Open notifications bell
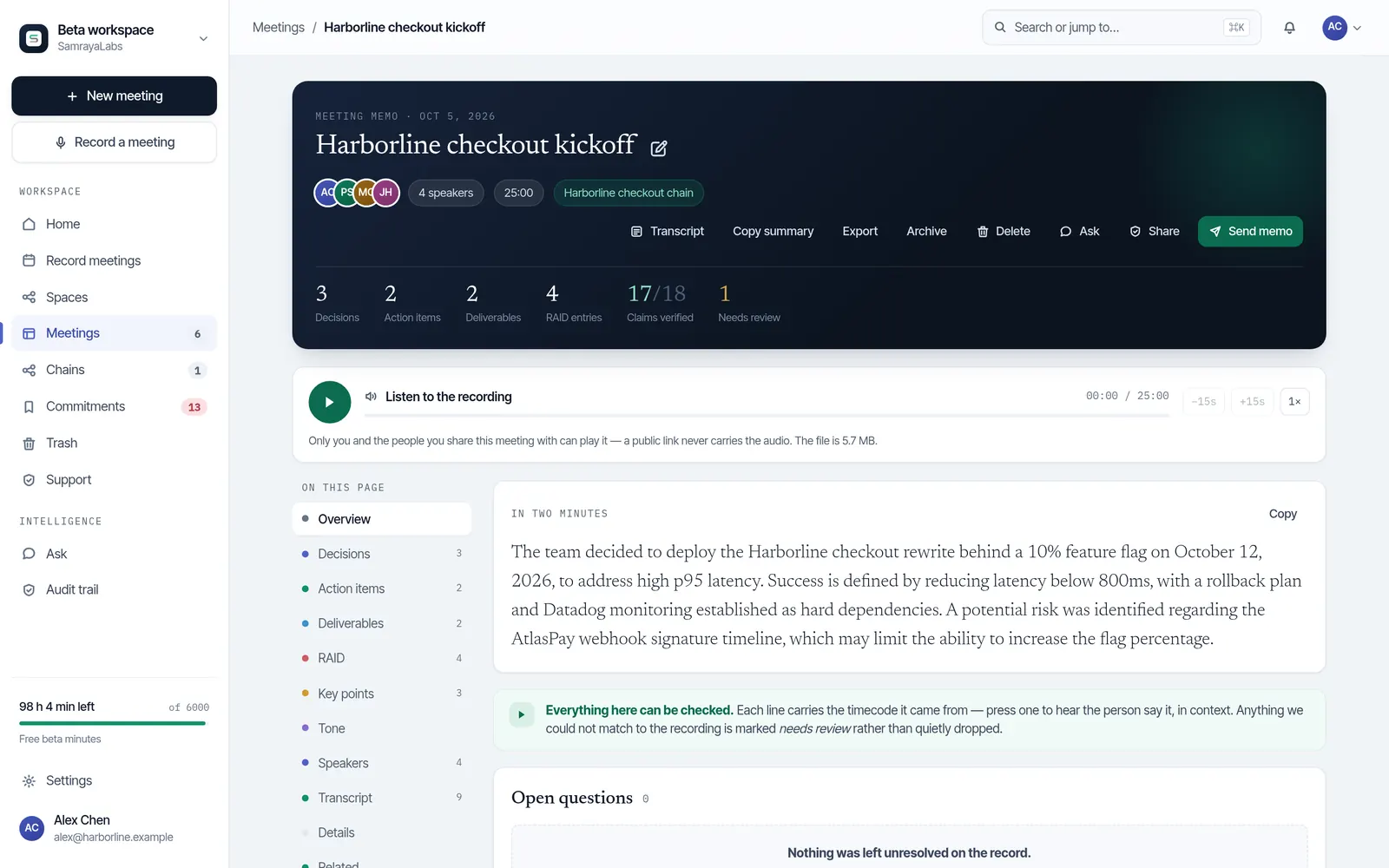 (x=1289, y=28)
